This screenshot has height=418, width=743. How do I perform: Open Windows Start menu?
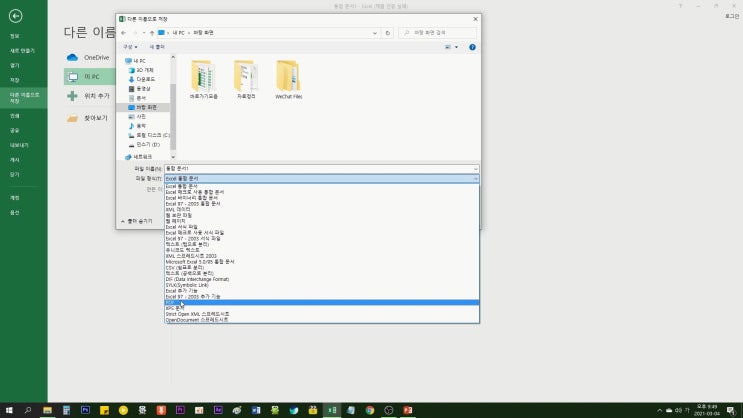[x=9, y=410]
